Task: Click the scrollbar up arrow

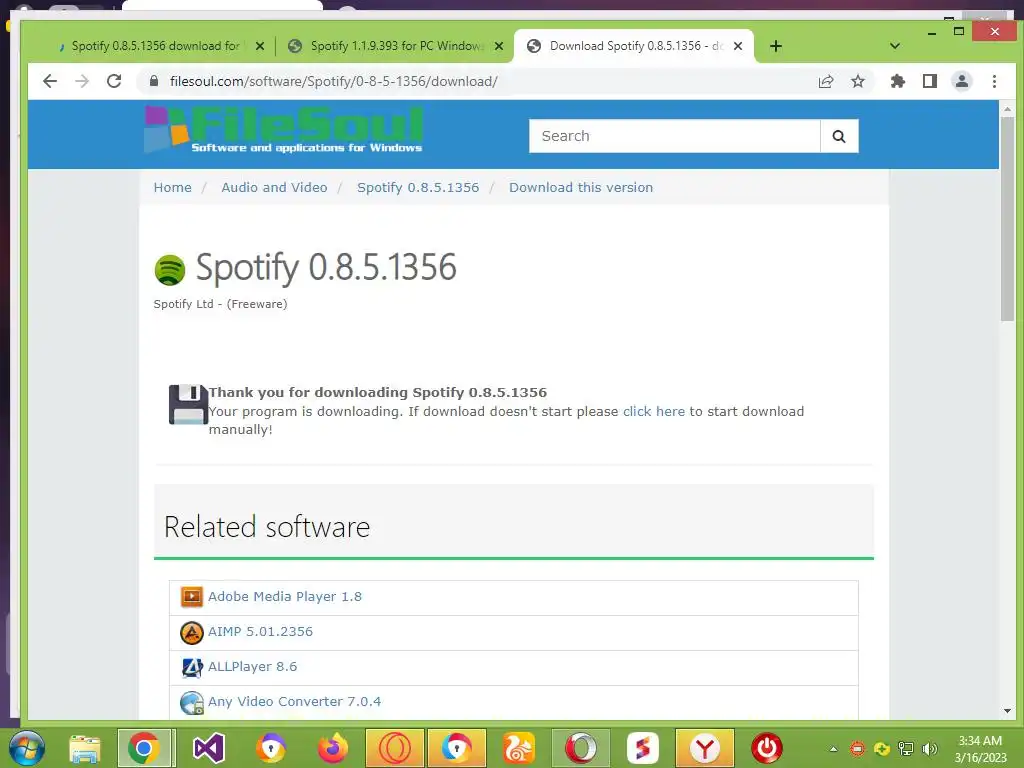Action: (1007, 109)
